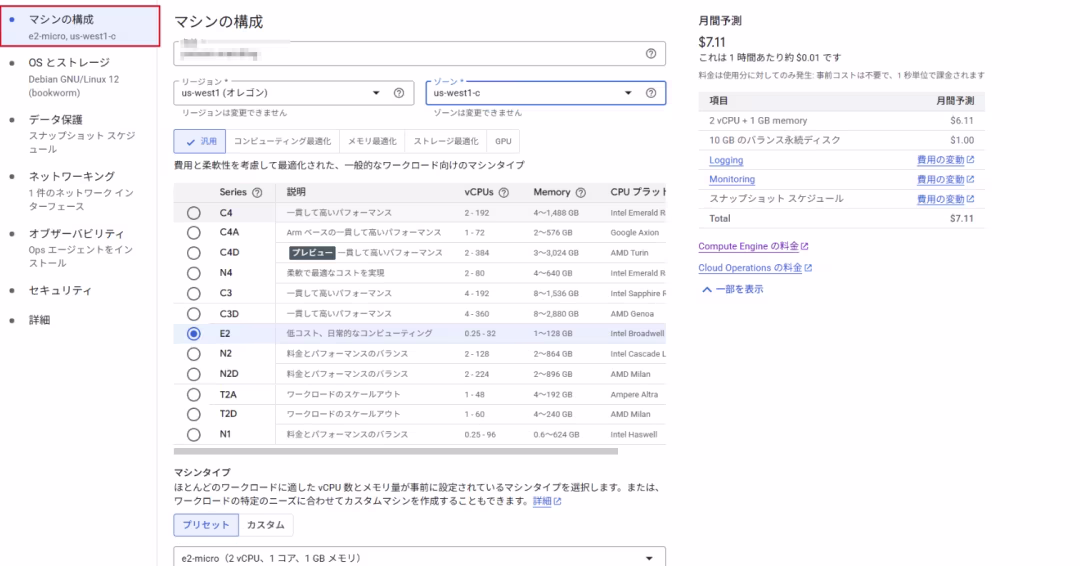Screen dimensions: 1080x566
Task: Select the N2D series radio button
Action: click(x=194, y=374)
